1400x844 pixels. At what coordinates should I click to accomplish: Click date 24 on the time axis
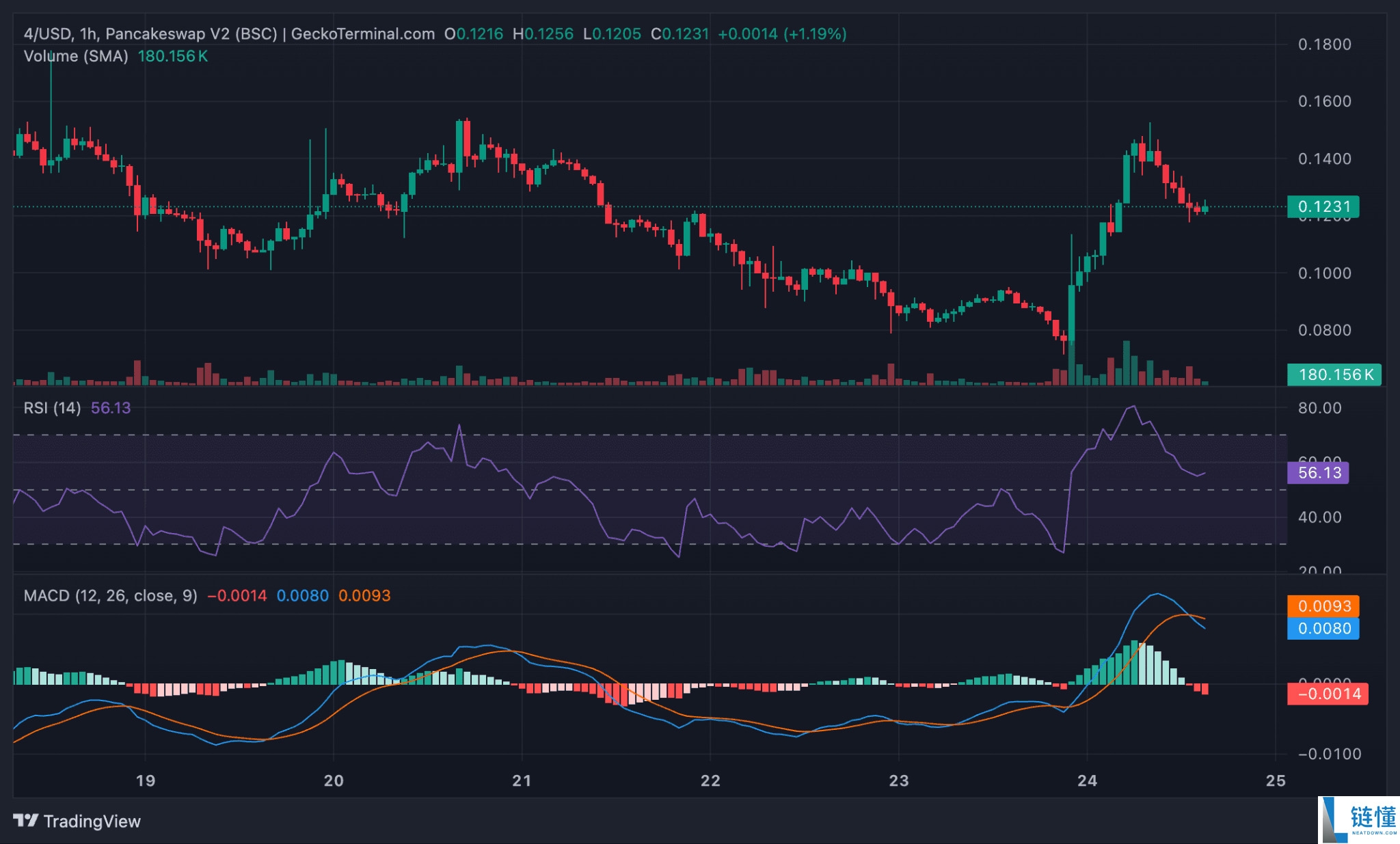[1087, 780]
